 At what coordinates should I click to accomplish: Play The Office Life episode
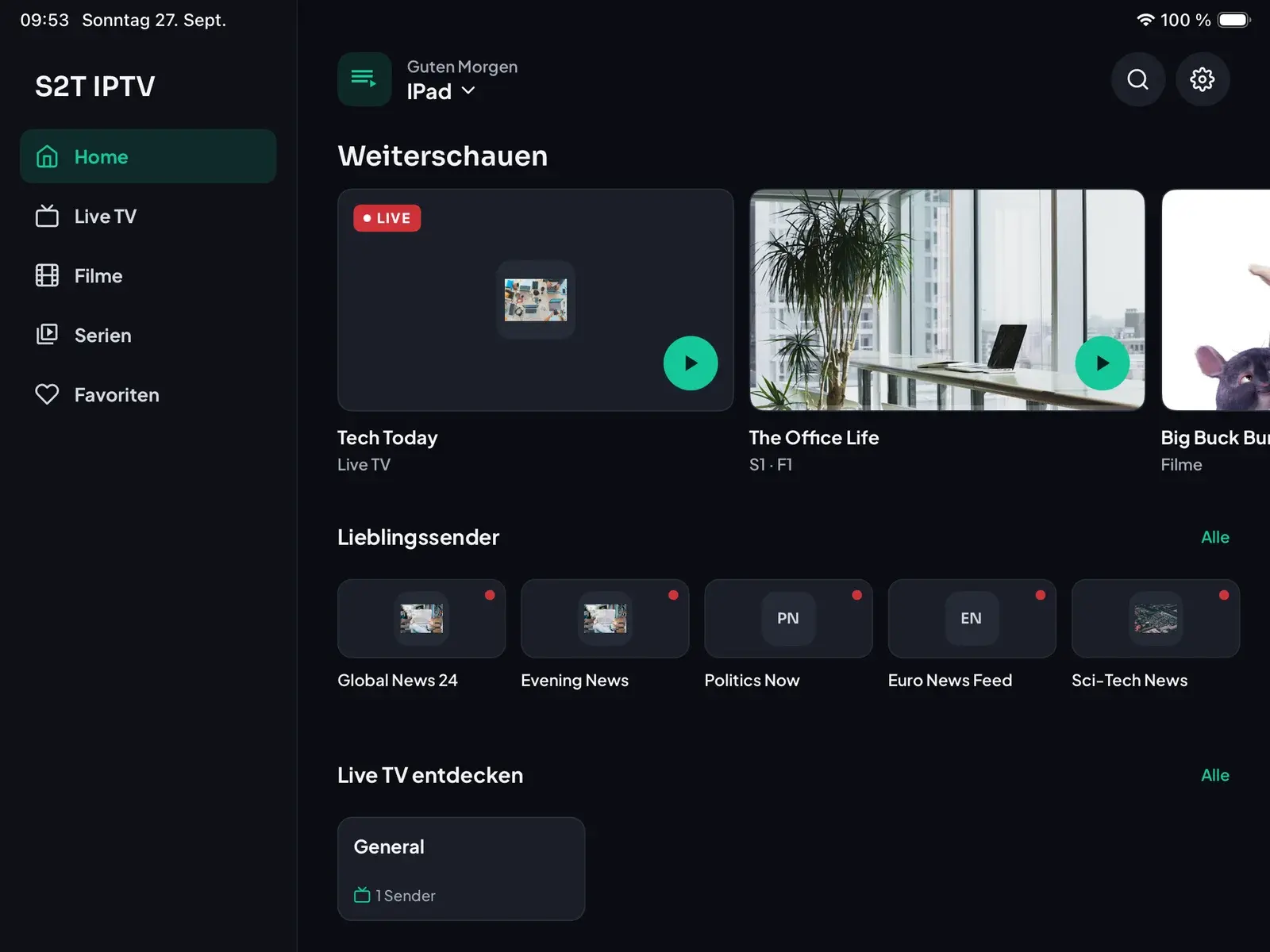(1102, 363)
